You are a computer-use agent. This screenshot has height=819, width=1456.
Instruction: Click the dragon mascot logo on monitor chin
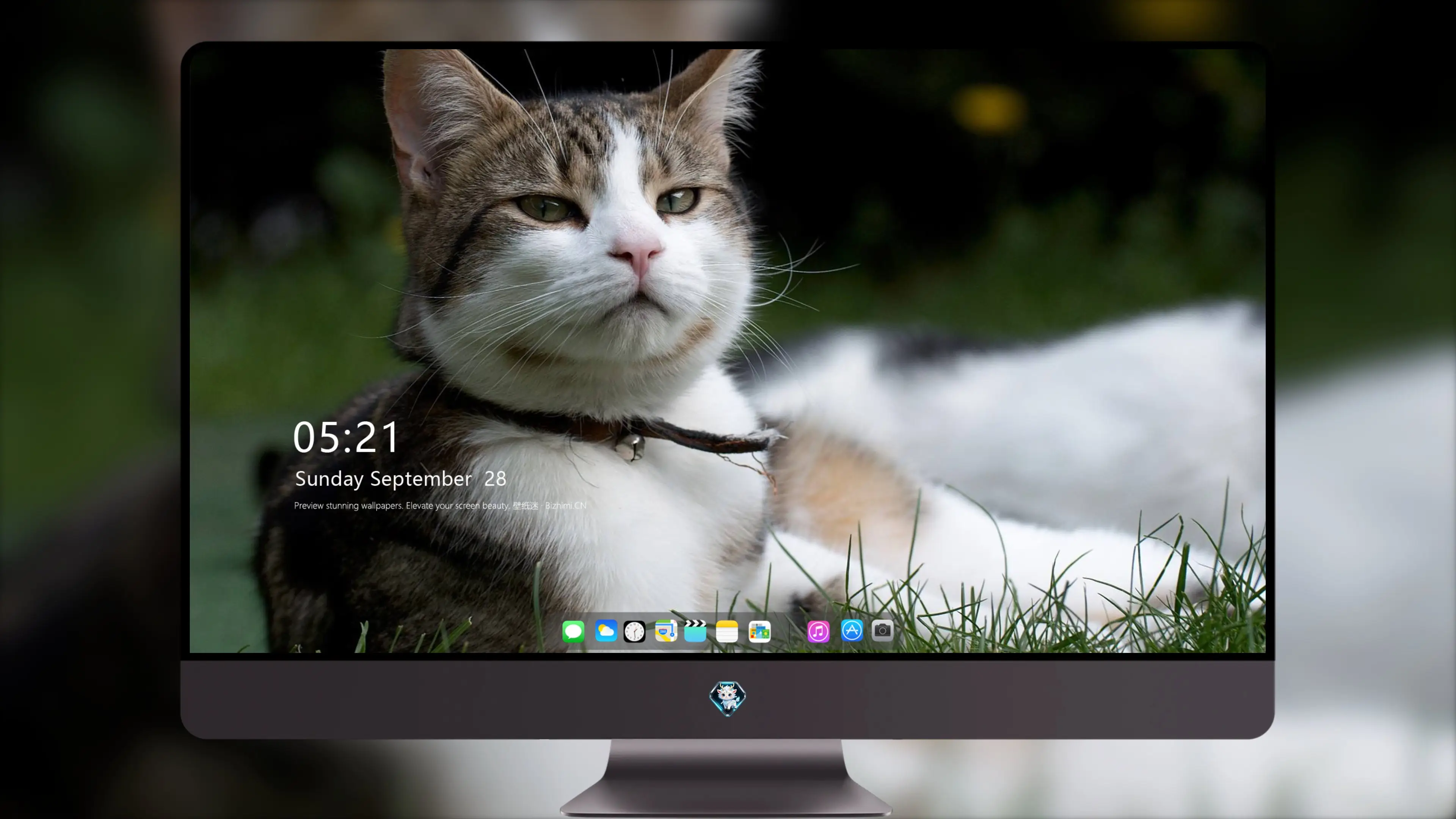(x=728, y=698)
